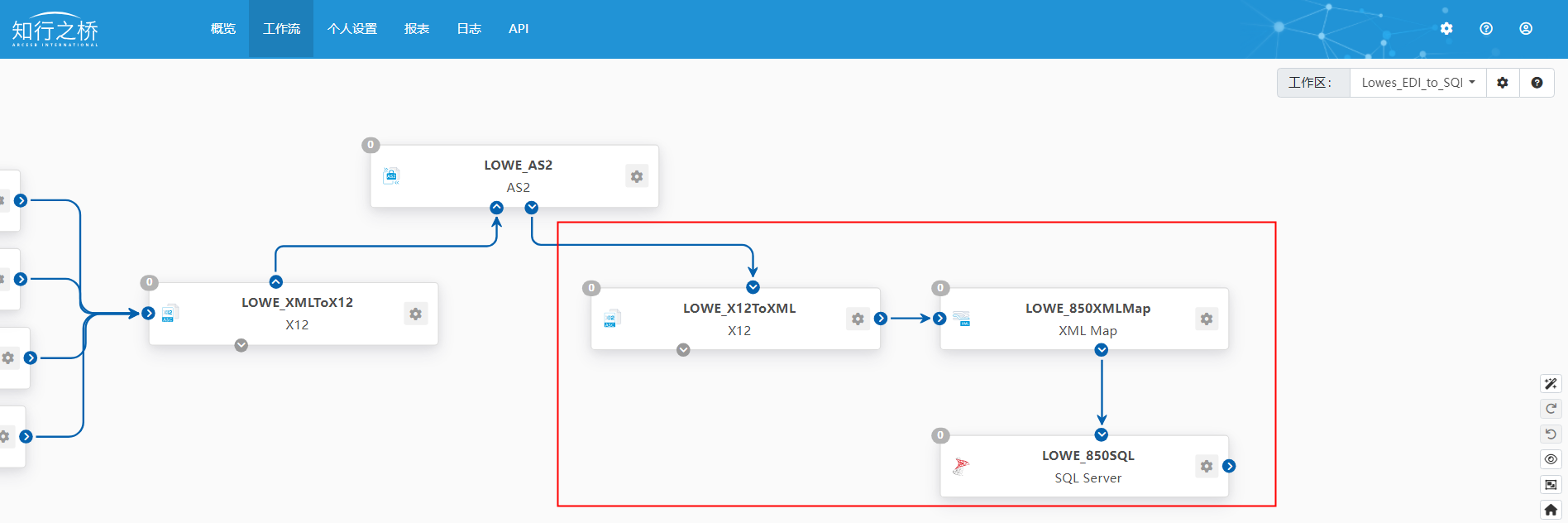Select the 工作流 workflow tab
The width and height of the screenshot is (1568, 523).
(x=281, y=29)
